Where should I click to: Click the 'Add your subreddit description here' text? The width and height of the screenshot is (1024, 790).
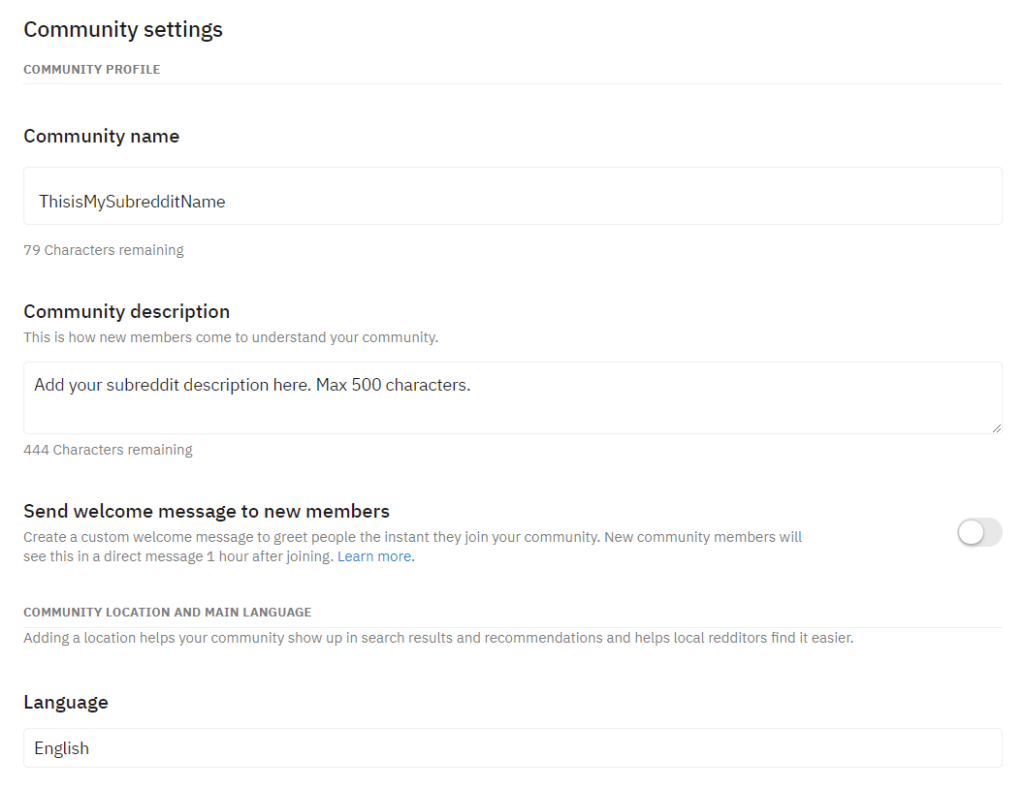point(251,385)
